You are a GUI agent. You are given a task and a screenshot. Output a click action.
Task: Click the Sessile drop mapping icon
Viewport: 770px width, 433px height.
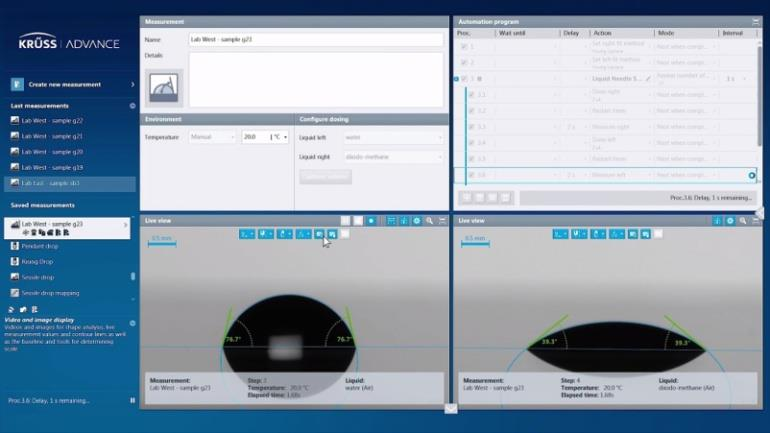pyautogui.click(x=15, y=293)
